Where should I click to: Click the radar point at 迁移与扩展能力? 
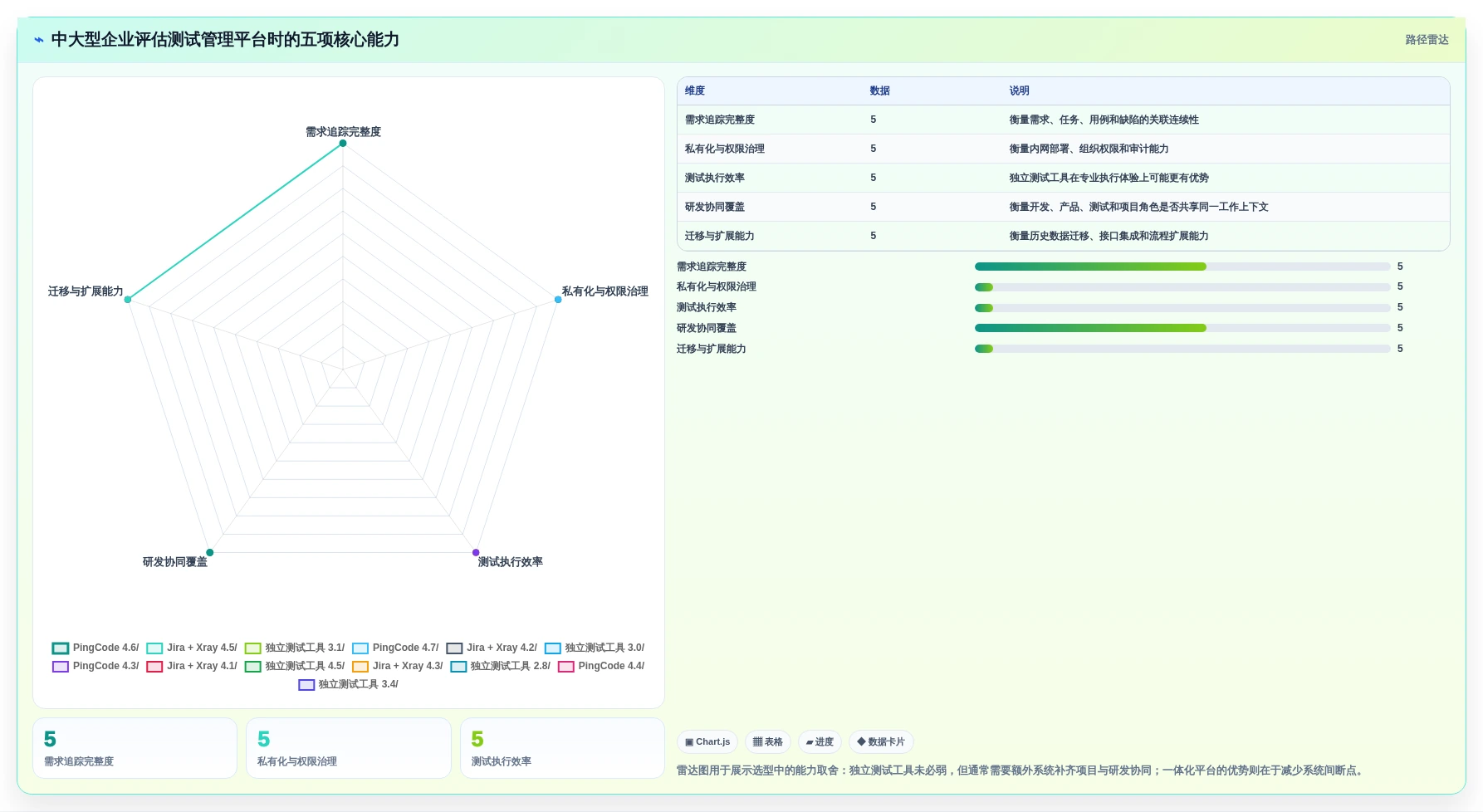[128, 300]
